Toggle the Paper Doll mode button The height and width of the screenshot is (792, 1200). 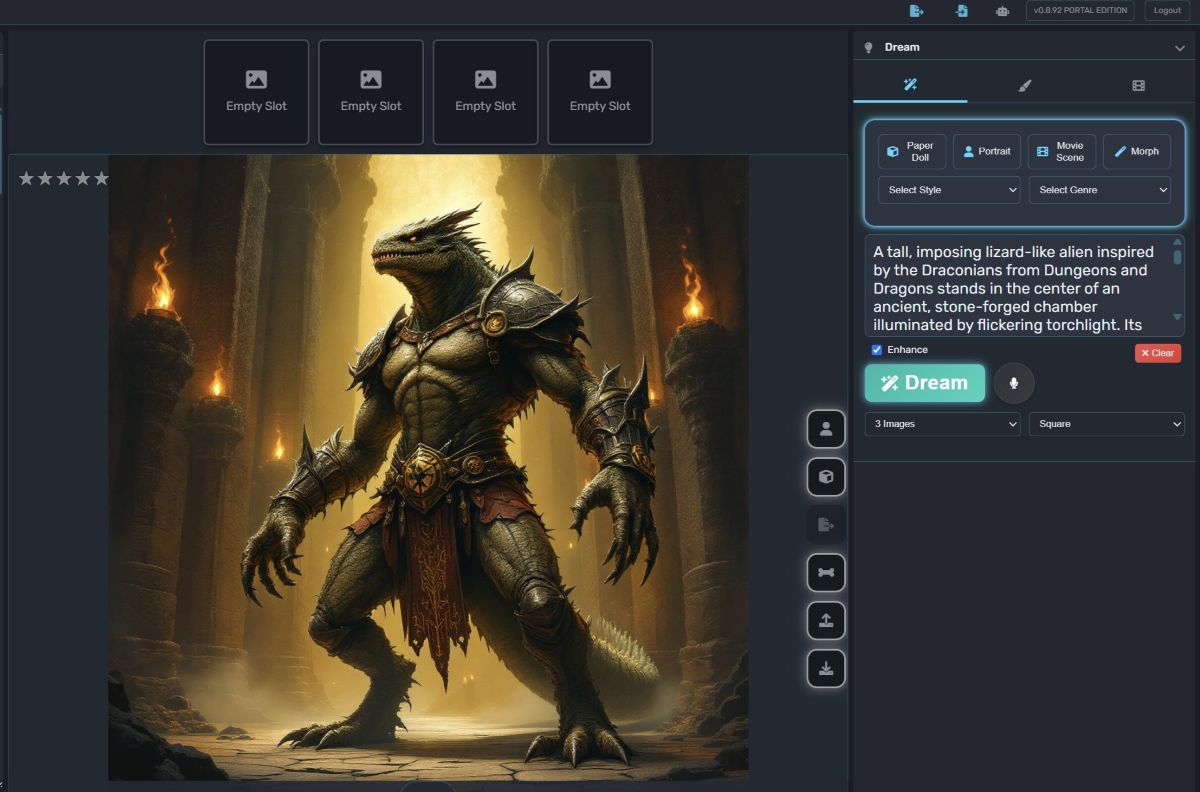[x=912, y=150]
